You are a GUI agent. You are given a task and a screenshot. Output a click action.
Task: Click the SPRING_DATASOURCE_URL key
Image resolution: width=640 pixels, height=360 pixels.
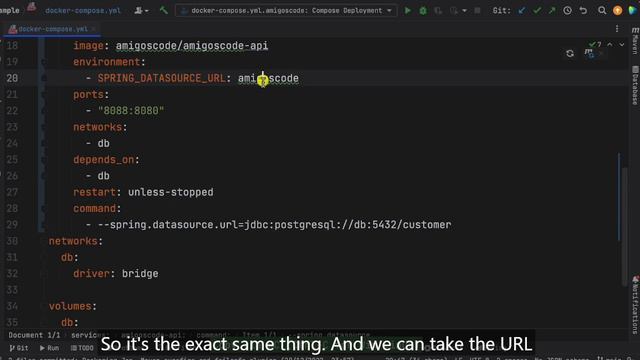coord(161,78)
